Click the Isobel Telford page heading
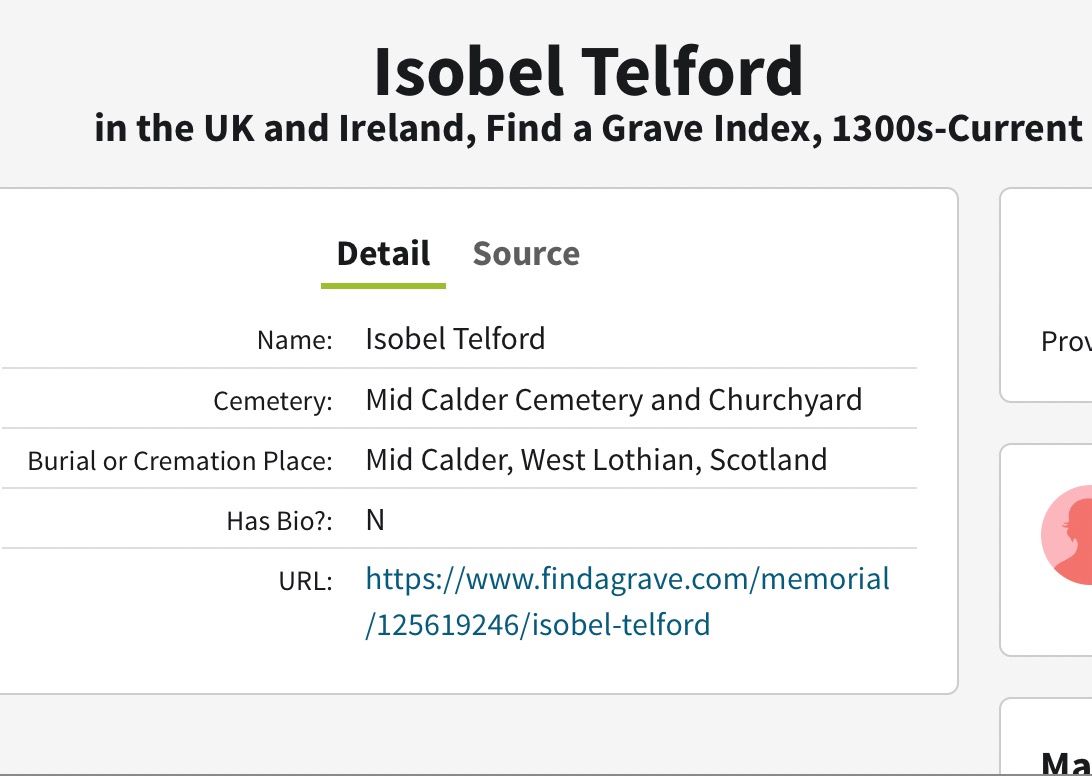This screenshot has height=776, width=1092. tap(588, 72)
